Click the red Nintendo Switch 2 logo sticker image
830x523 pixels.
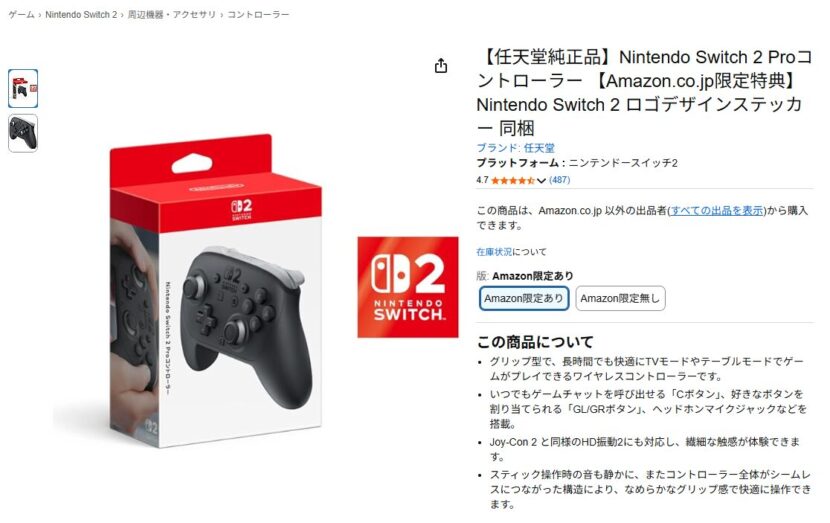point(408,287)
